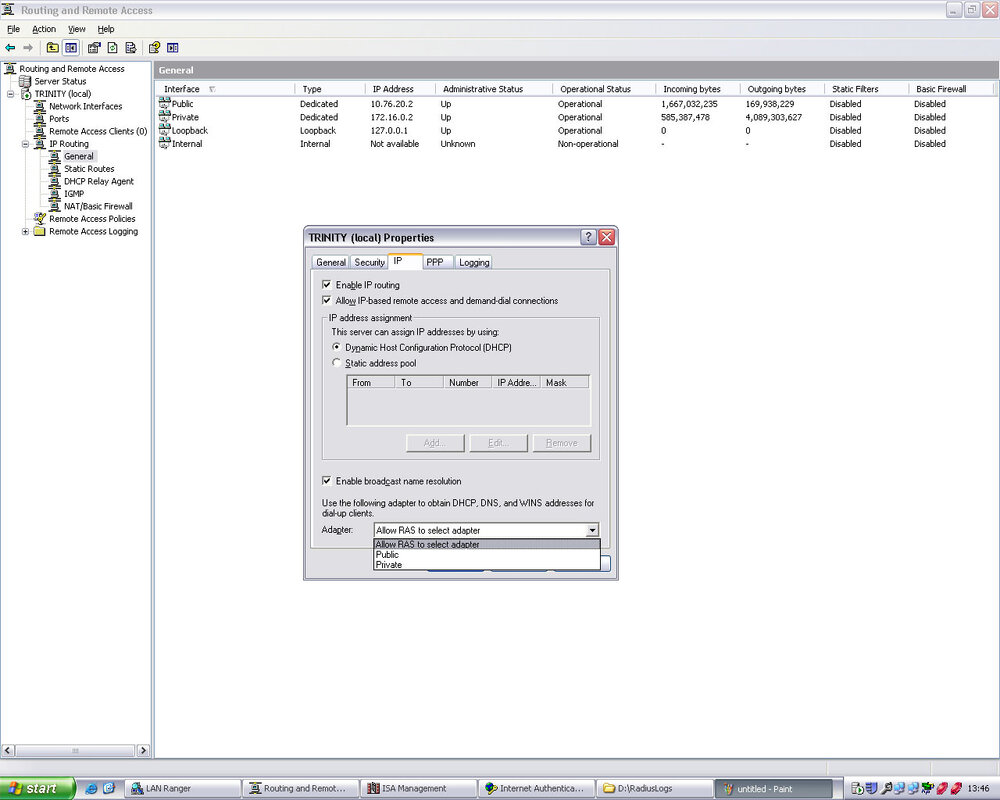
Task: Click the key tray icon
Action: 886,789
